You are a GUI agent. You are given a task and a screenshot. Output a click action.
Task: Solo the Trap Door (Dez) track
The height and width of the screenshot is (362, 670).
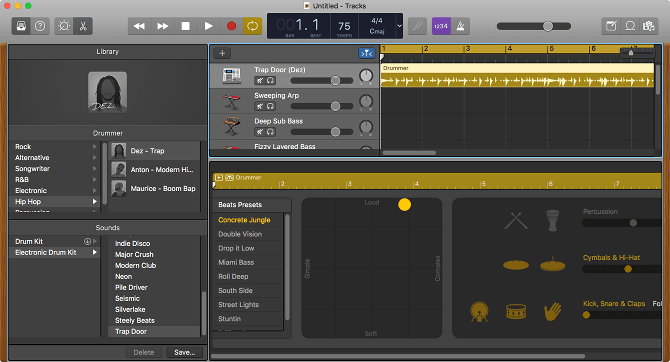click(x=270, y=80)
